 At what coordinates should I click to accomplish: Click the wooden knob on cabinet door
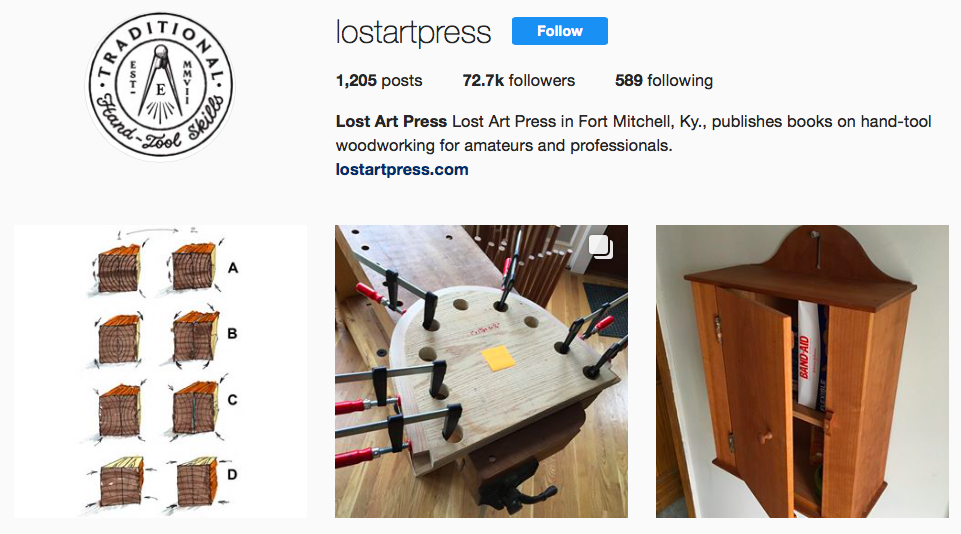[764, 438]
